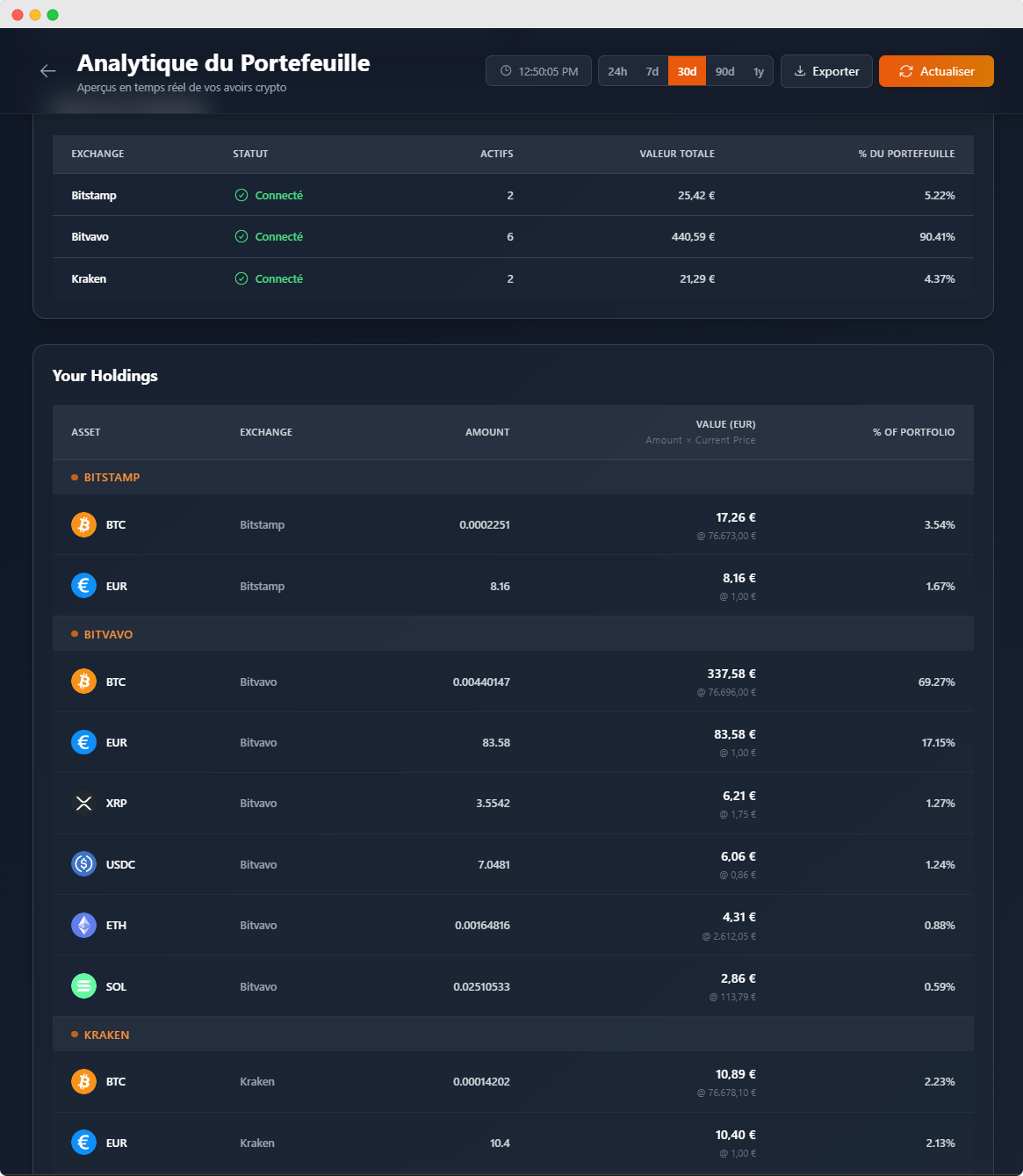Click the 7.0481 USDC amount
1023x1176 pixels.
493,864
